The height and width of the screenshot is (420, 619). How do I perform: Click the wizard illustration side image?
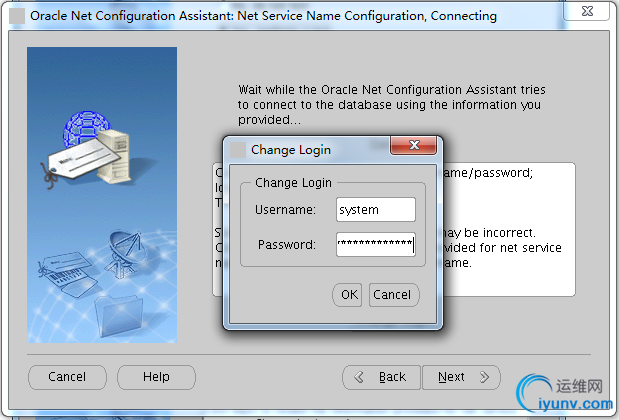102,195
